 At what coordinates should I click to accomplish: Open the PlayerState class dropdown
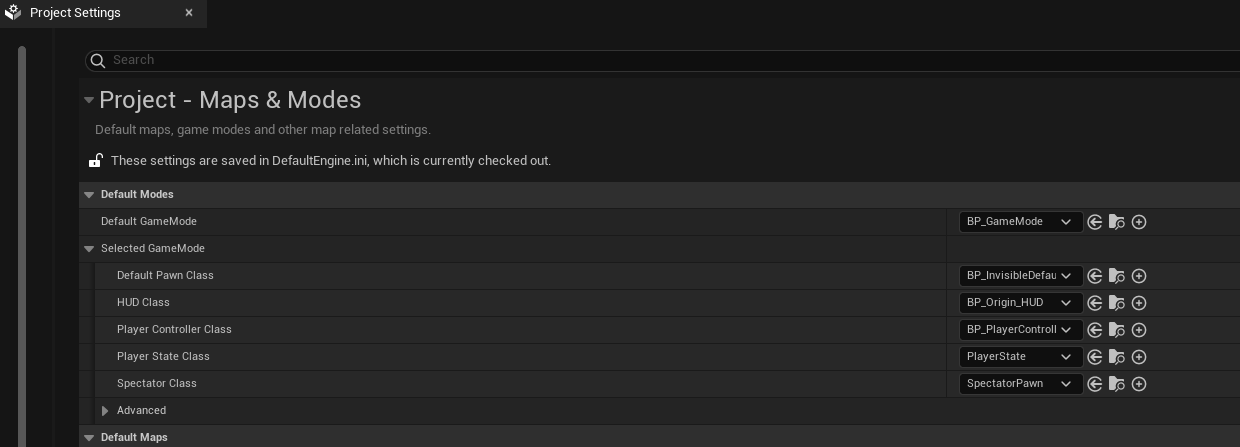1020,357
